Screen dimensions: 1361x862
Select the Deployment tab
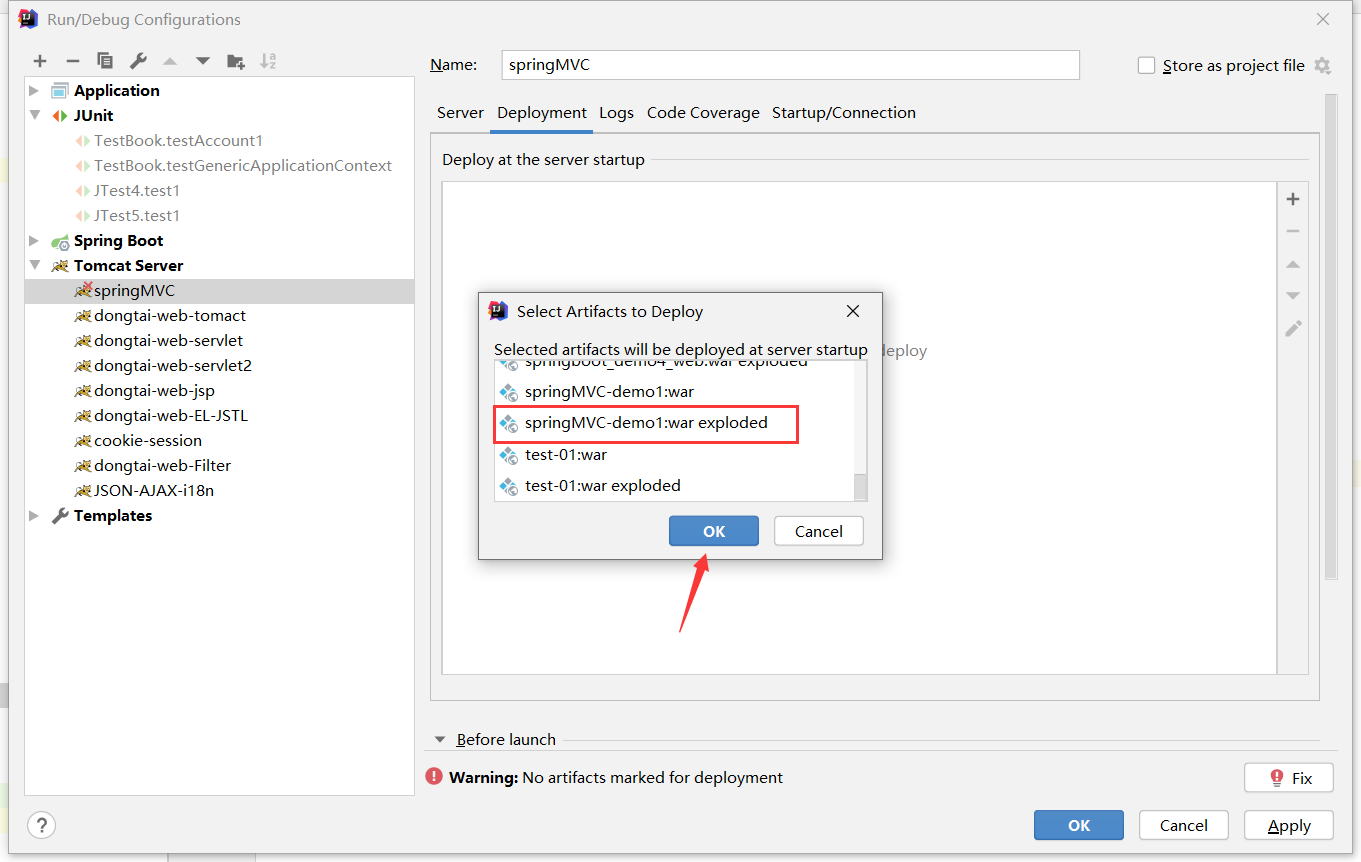[542, 112]
